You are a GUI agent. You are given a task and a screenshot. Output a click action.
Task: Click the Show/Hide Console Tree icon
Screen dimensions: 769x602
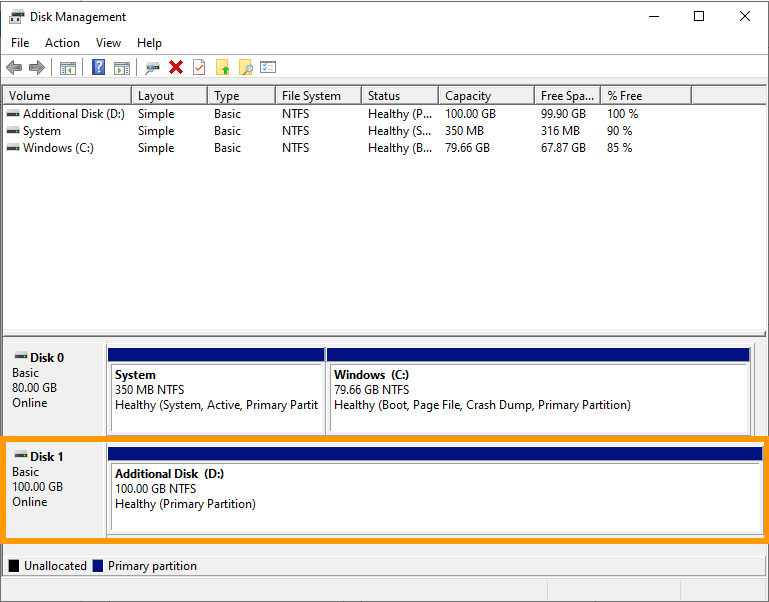point(68,67)
